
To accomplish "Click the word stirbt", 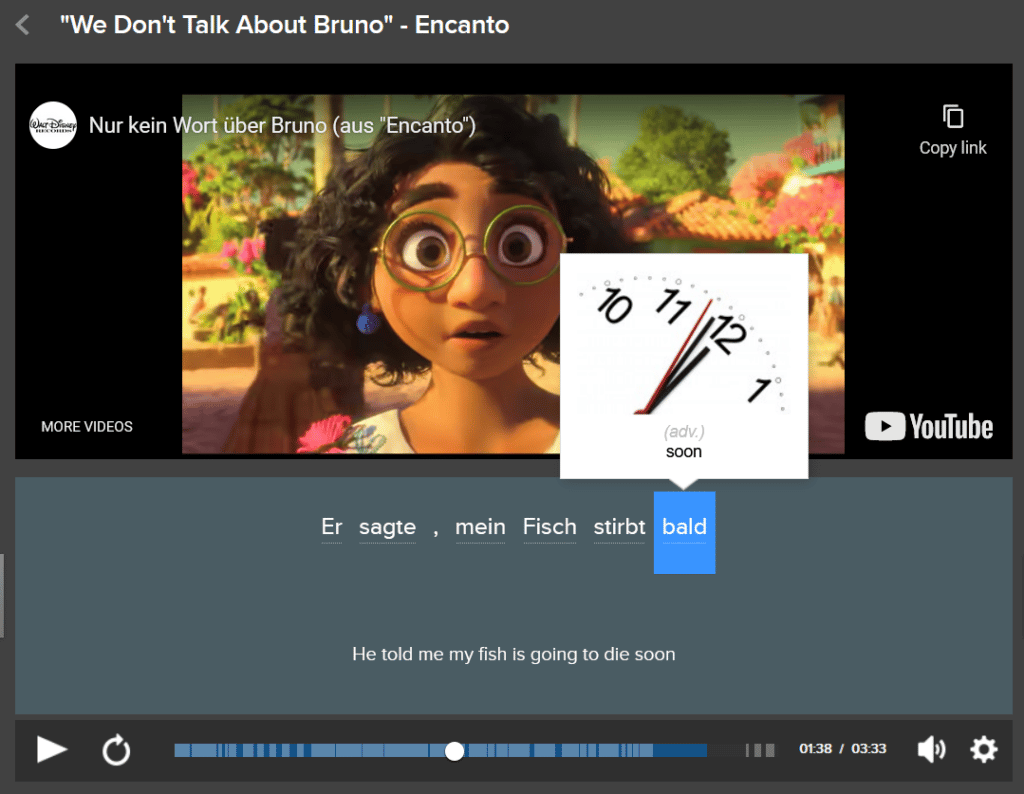I will click(x=619, y=527).
